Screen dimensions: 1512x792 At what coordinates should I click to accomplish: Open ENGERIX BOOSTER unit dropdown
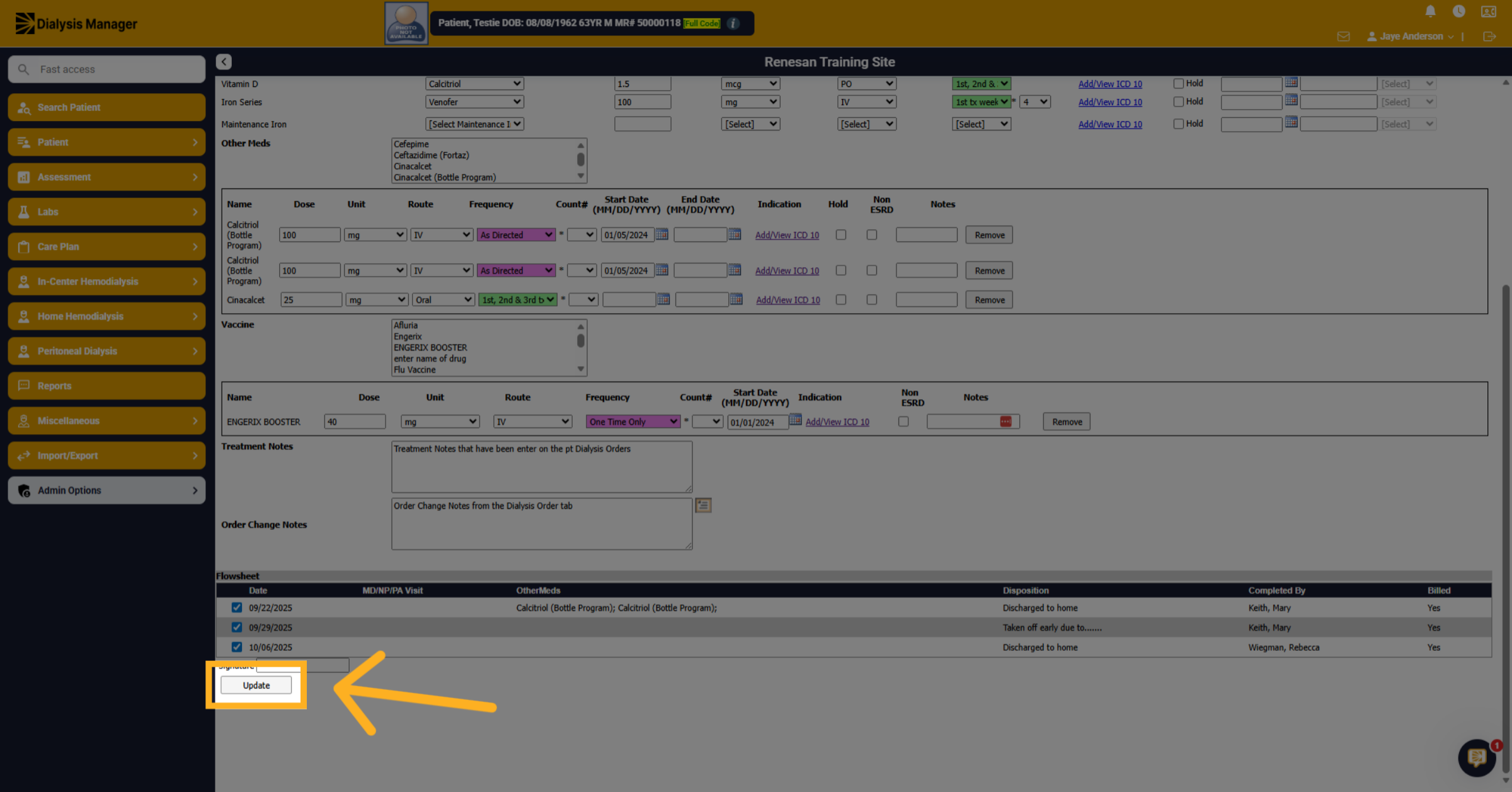pos(440,422)
